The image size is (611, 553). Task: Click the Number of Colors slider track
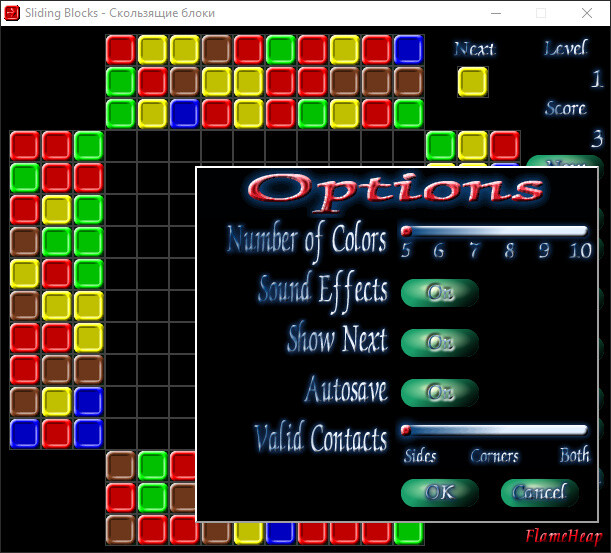pos(494,231)
